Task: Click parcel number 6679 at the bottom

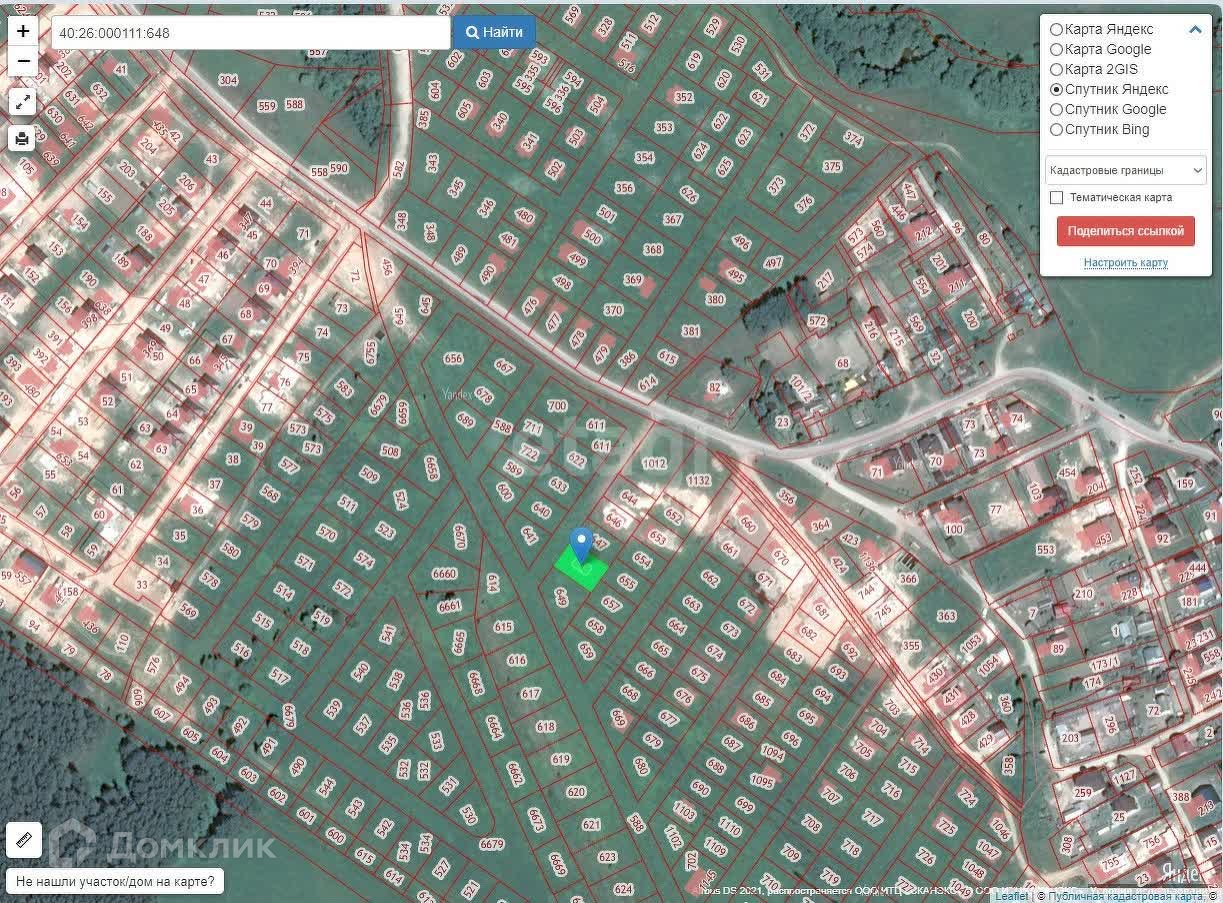Action: click(492, 844)
